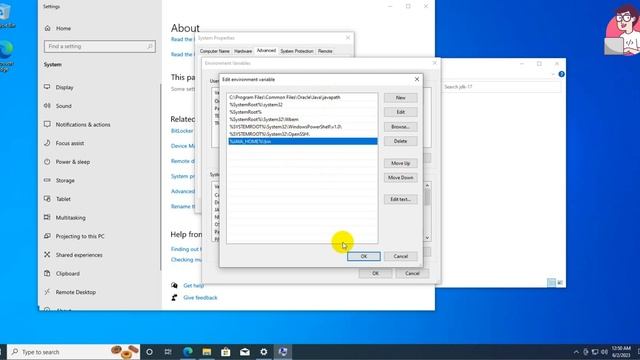Show hidden tray icons chevron
Image resolution: width=640 pixels, height=360 pixels.
[576, 352]
